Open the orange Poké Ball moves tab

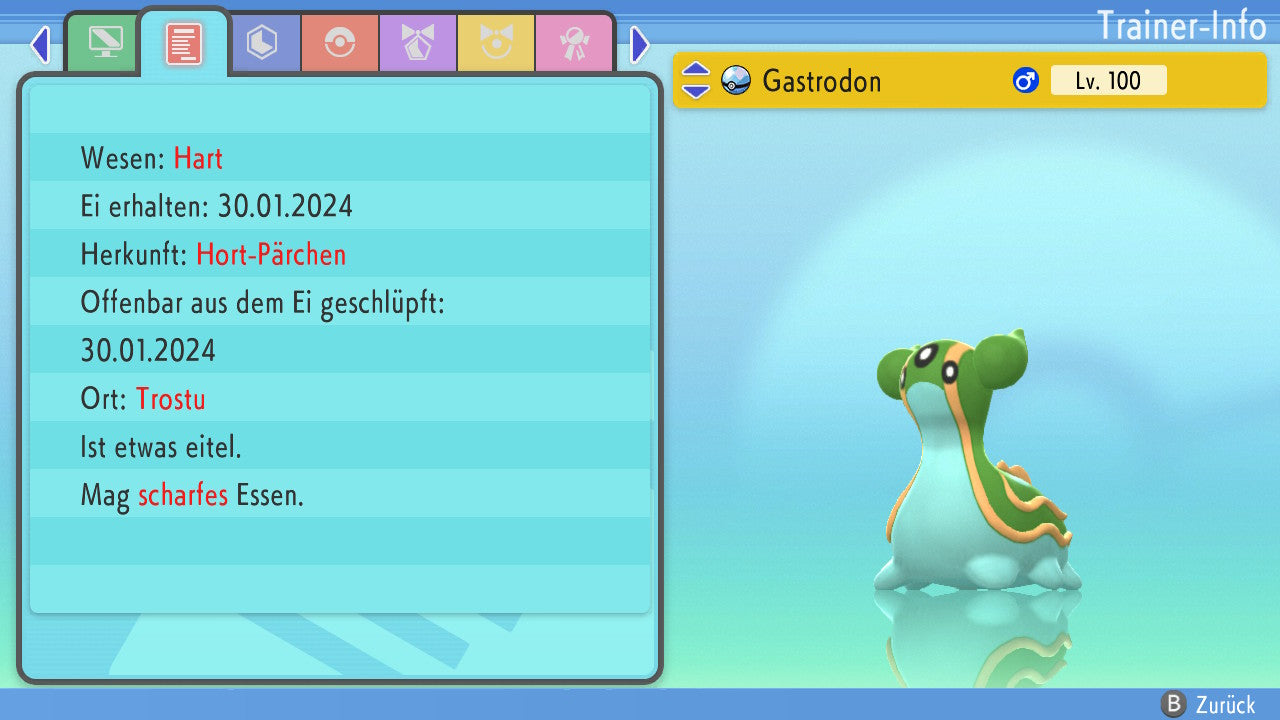tap(340, 43)
